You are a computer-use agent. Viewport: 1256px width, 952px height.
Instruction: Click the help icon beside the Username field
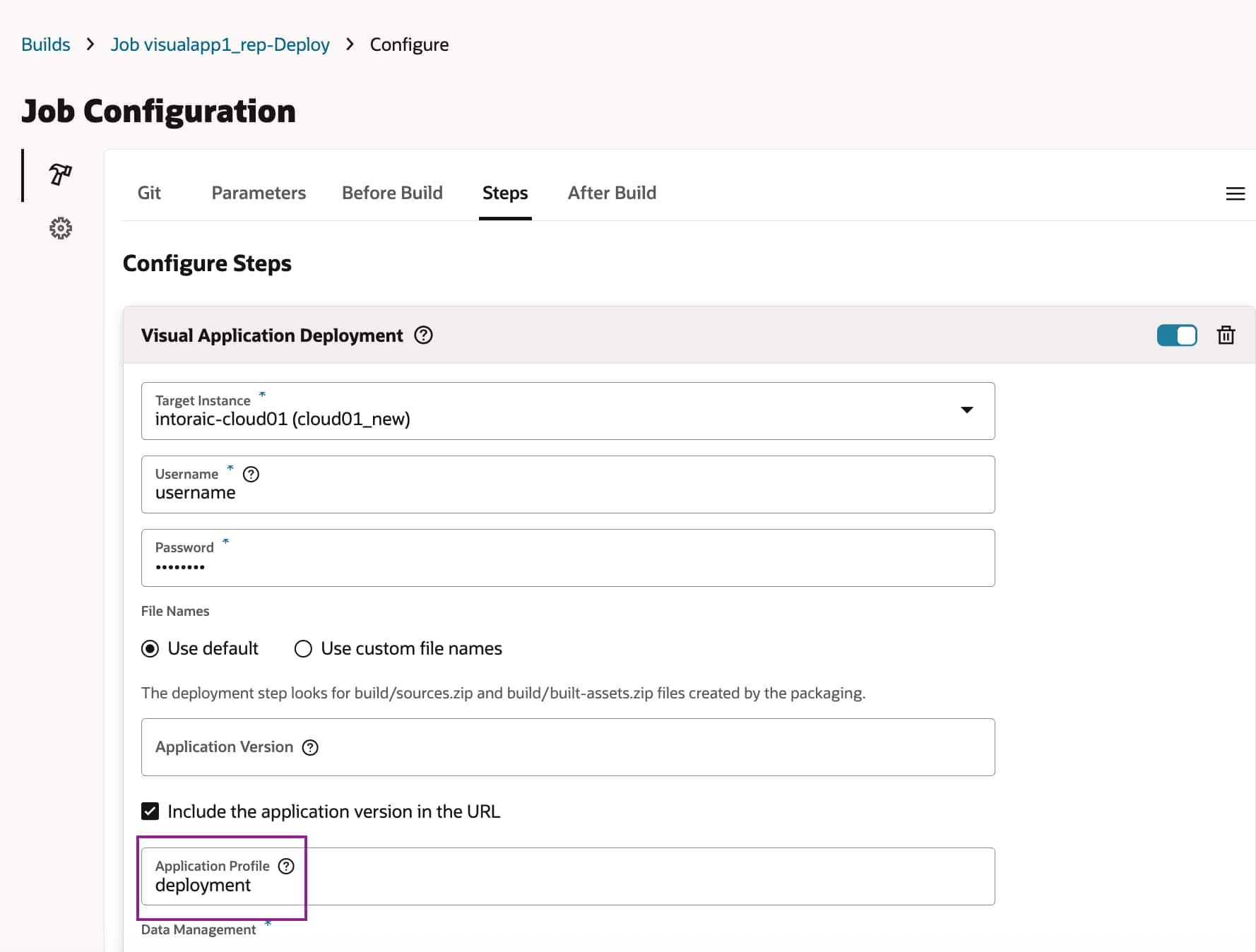251,474
